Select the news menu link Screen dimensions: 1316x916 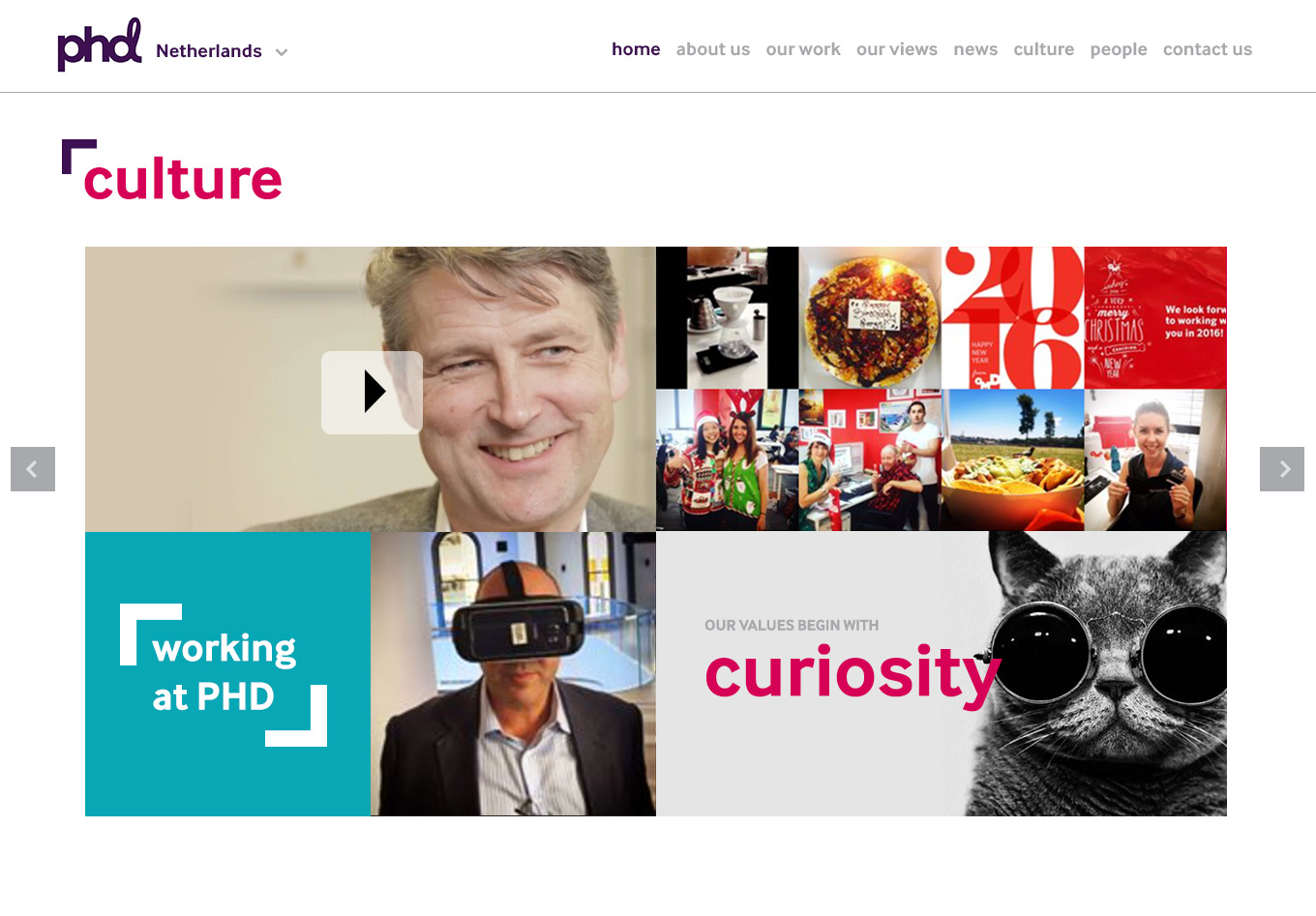pyautogui.click(x=975, y=49)
